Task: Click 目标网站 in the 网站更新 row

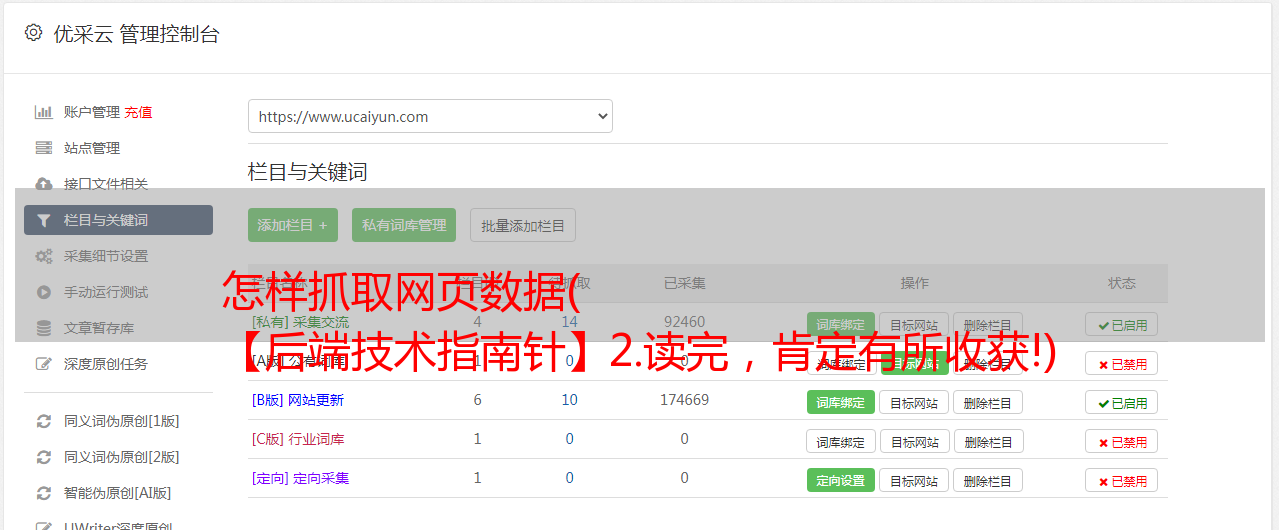Action: pos(914,402)
